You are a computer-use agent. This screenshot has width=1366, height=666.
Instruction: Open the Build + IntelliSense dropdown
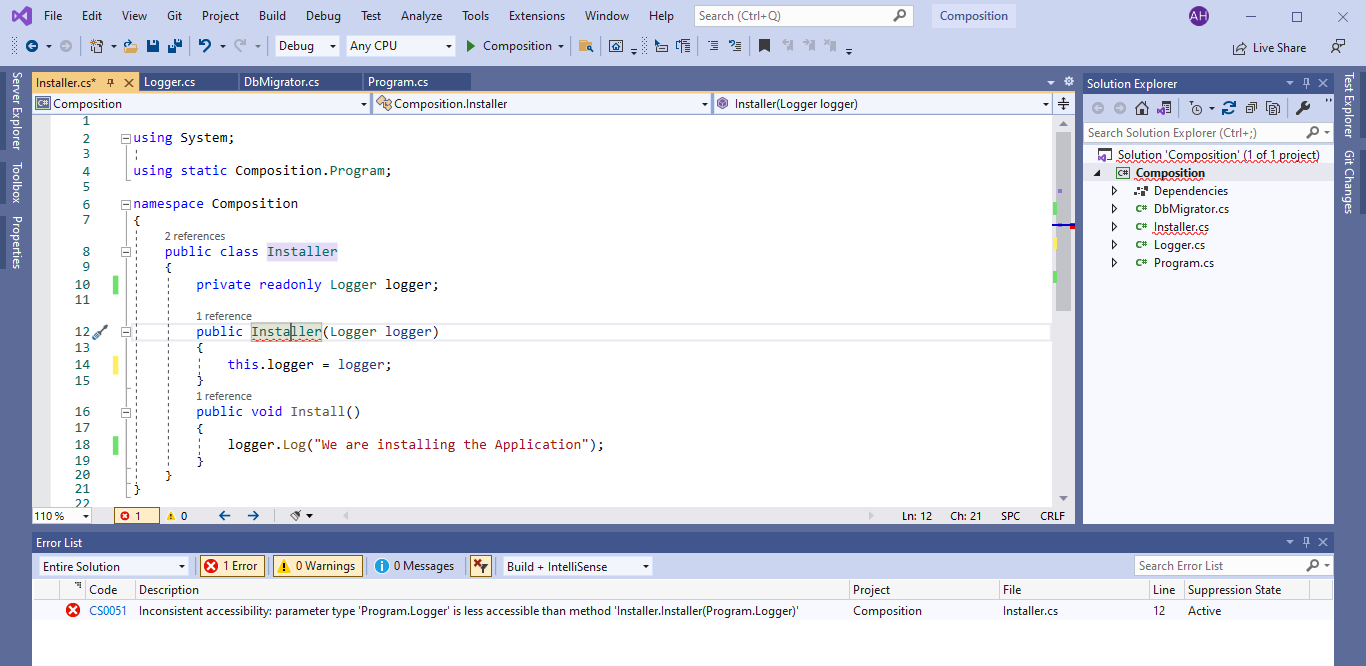pos(577,566)
